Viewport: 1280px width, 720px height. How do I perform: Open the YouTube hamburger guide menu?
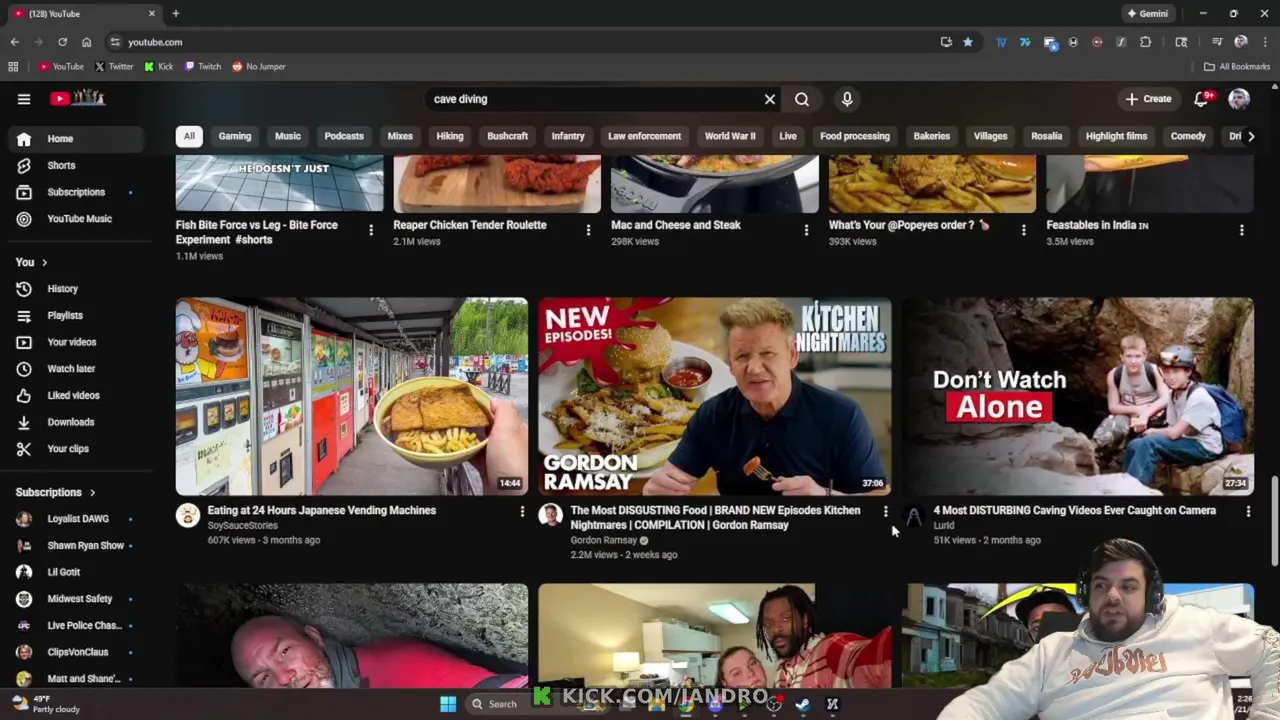[x=24, y=99]
